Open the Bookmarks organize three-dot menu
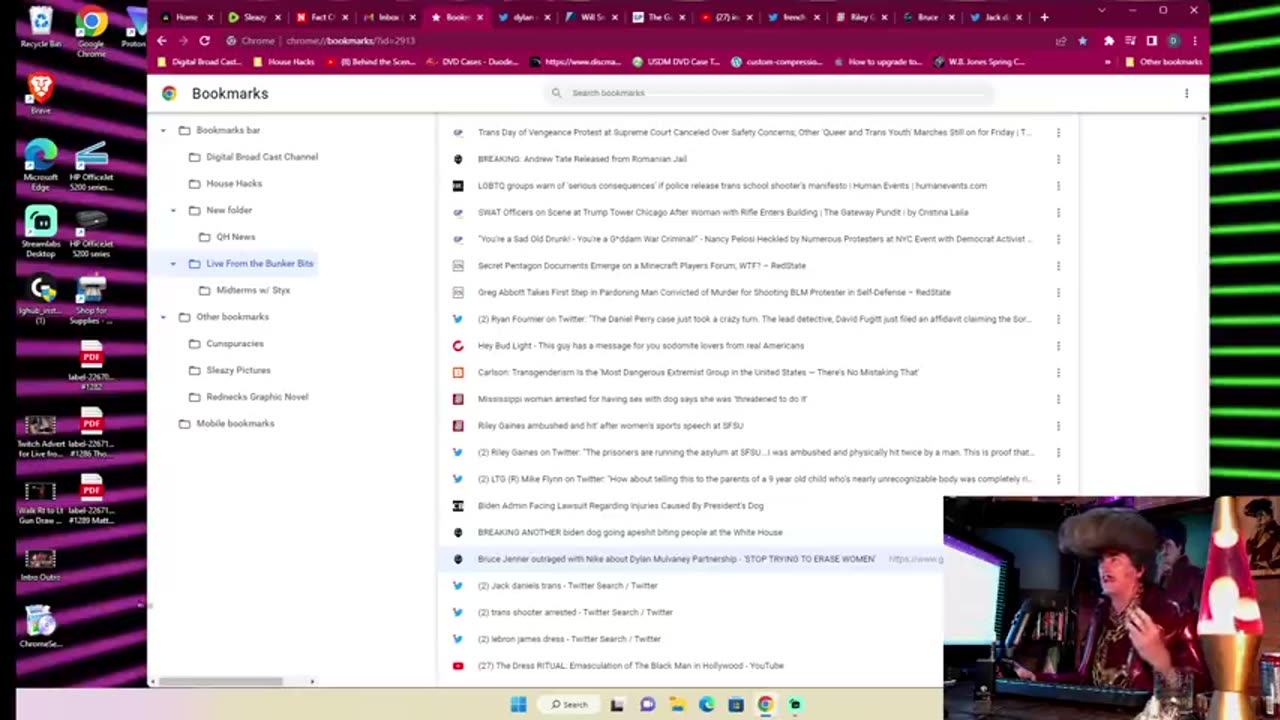The height and width of the screenshot is (720, 1280). tap(1187, 93)
